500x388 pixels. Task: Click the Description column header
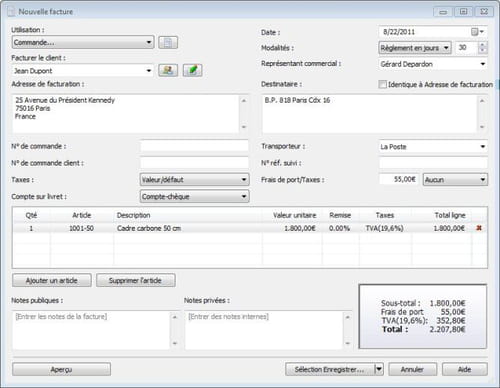tap(188, 215)
